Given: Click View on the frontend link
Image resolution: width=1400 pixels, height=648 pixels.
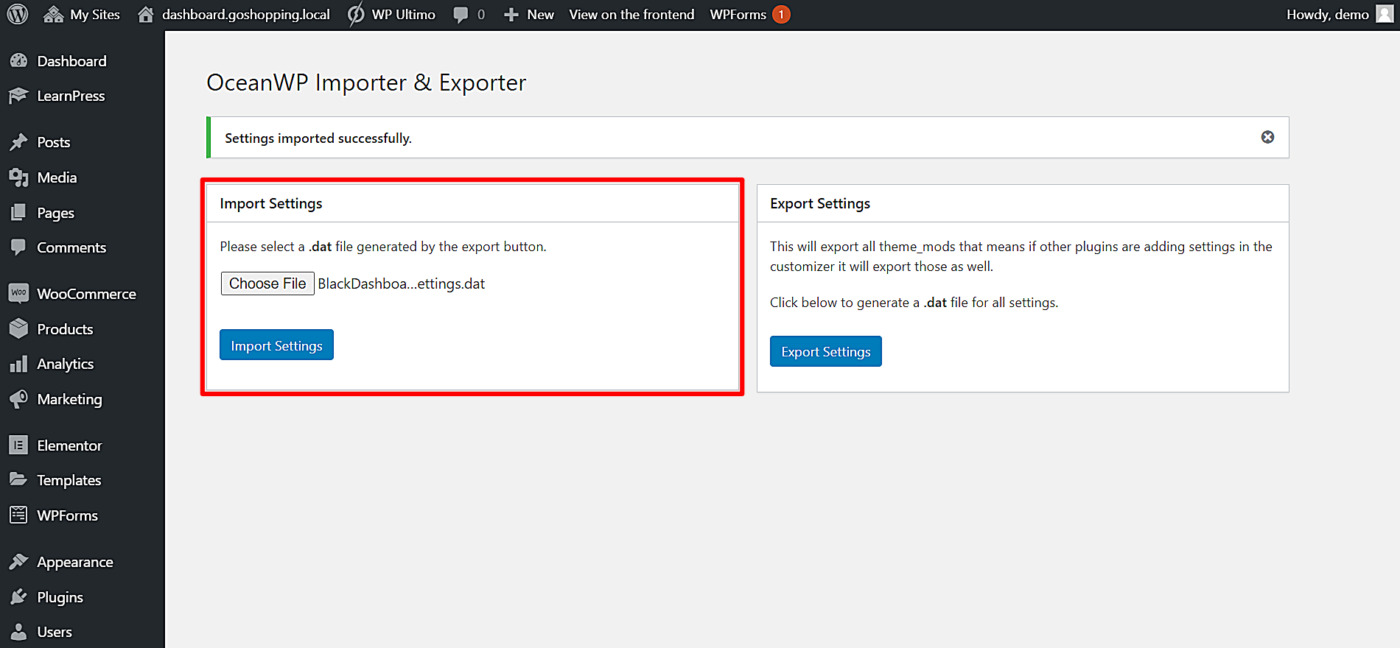Looking at the screenshot, I should [x=632, y=15].
